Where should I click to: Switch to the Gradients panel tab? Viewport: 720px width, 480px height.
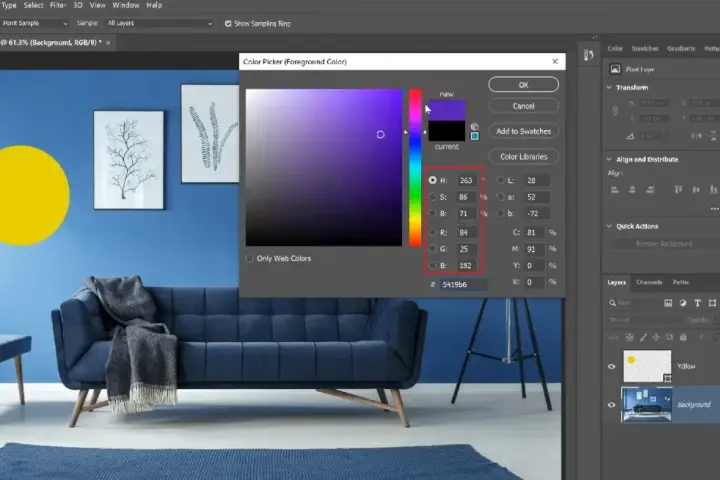click(681, 48)
